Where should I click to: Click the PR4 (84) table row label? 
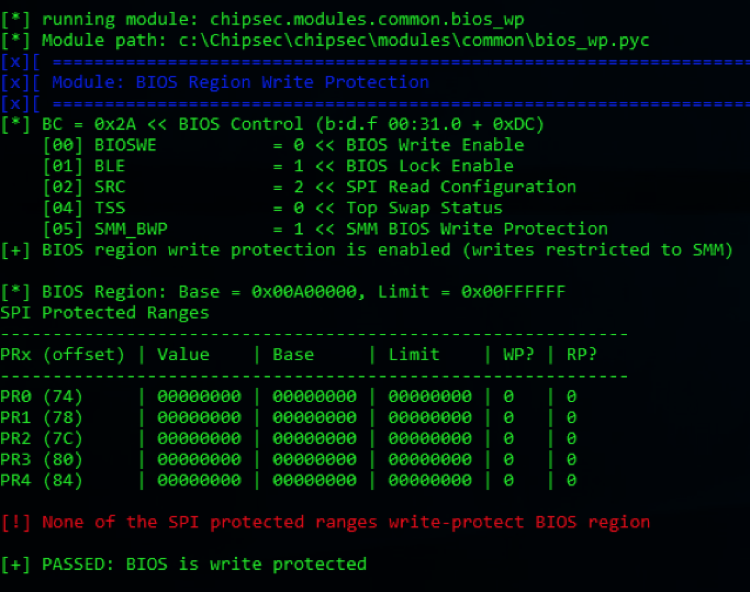tap(42, 480)
